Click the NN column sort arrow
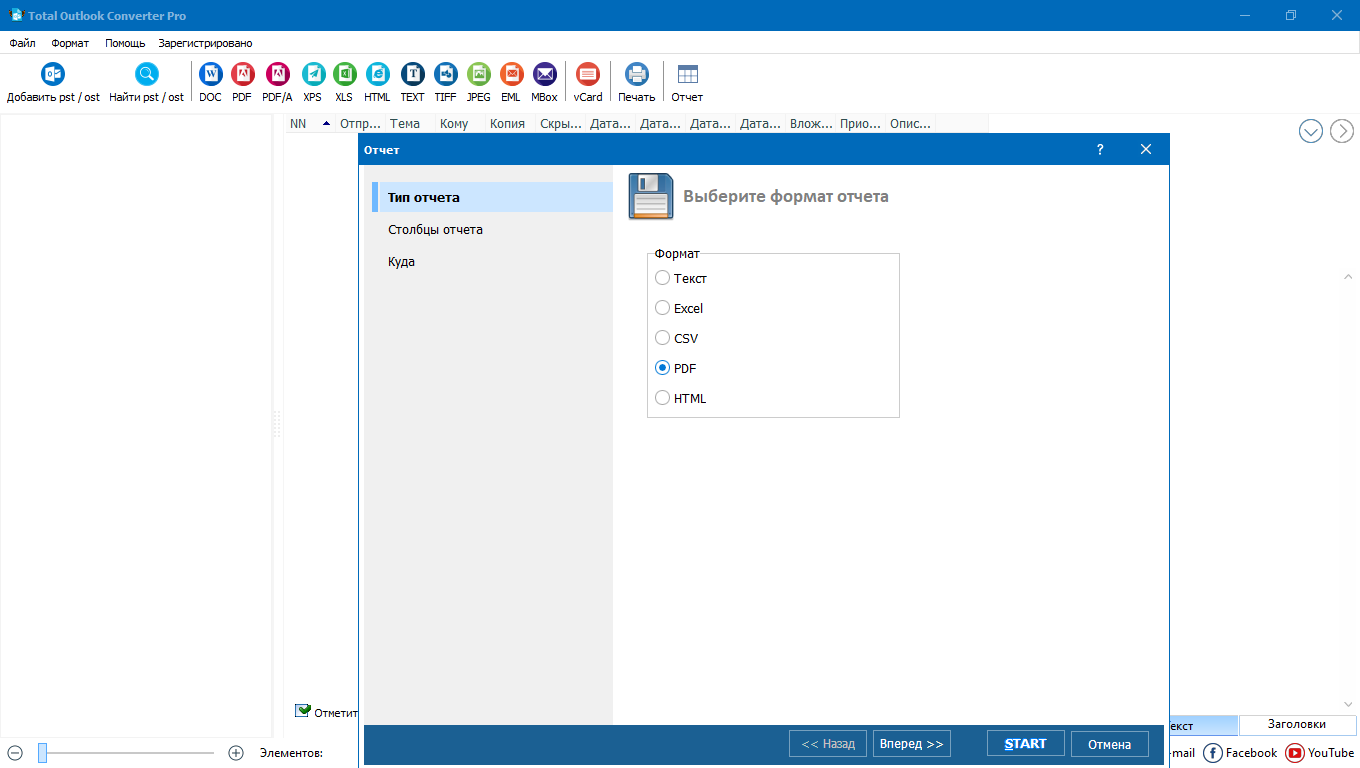This screenshot has height=768, width=1360. tap(326, 124)
